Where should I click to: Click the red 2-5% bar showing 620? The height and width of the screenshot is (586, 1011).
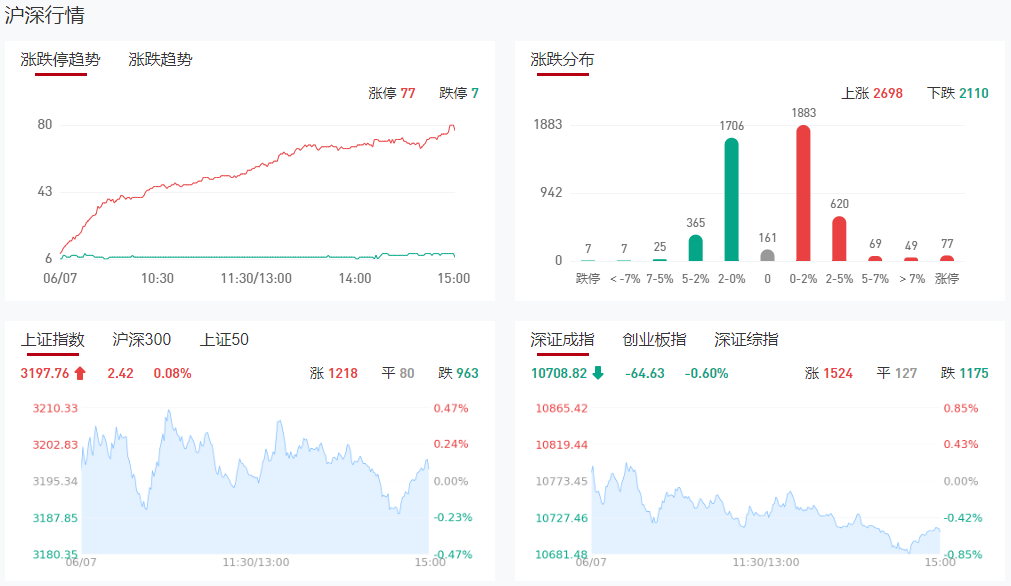pos(839,238)
